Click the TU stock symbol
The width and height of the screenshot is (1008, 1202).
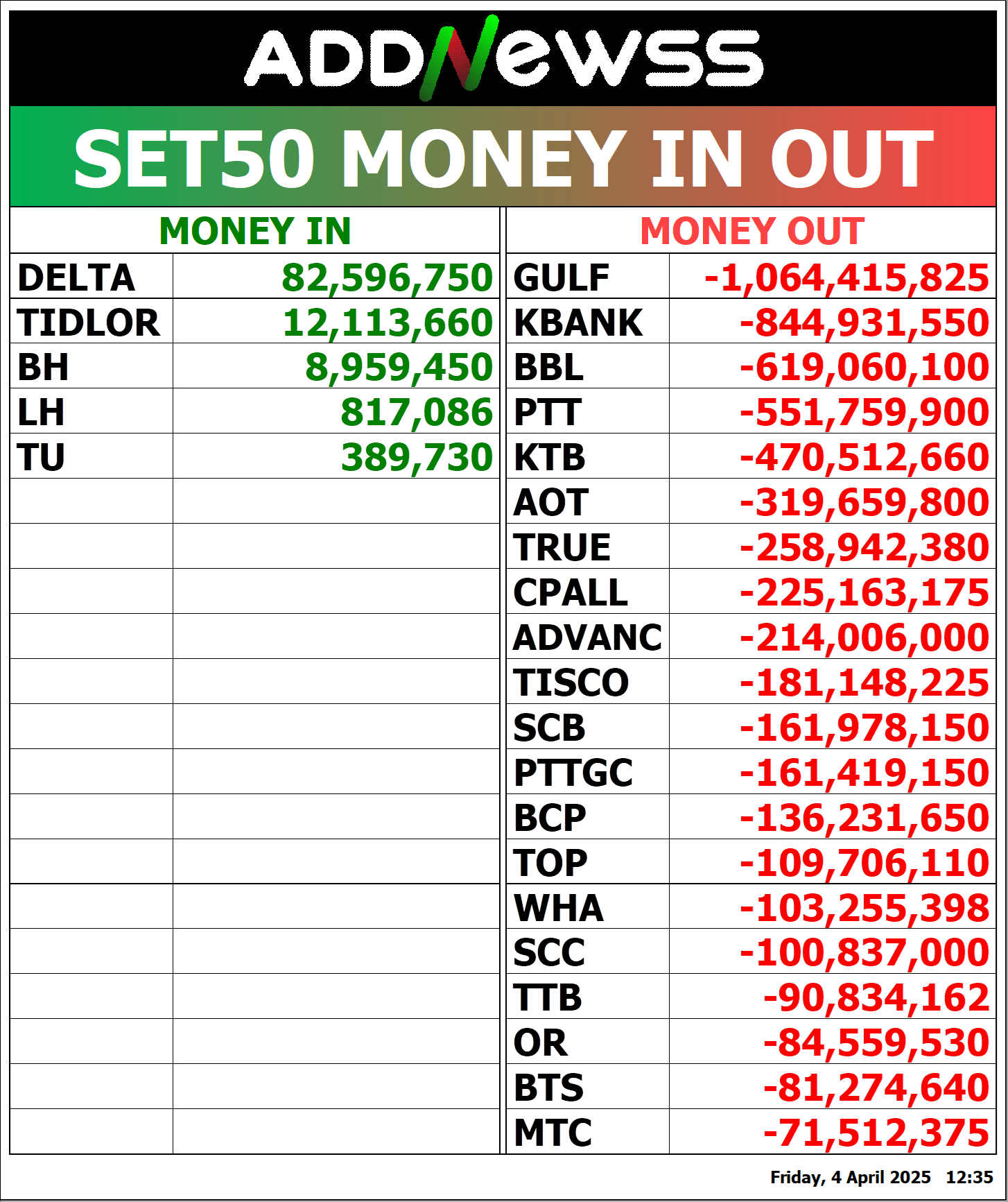click(42, 457)
